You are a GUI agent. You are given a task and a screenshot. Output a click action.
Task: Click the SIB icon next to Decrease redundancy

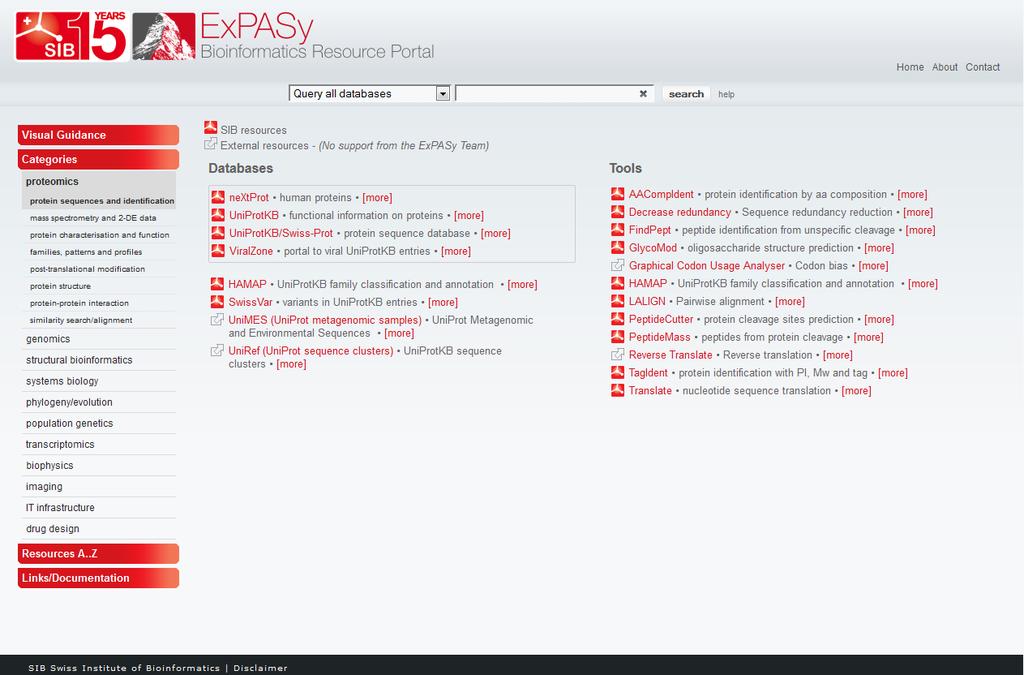click(x=617, y=212)
